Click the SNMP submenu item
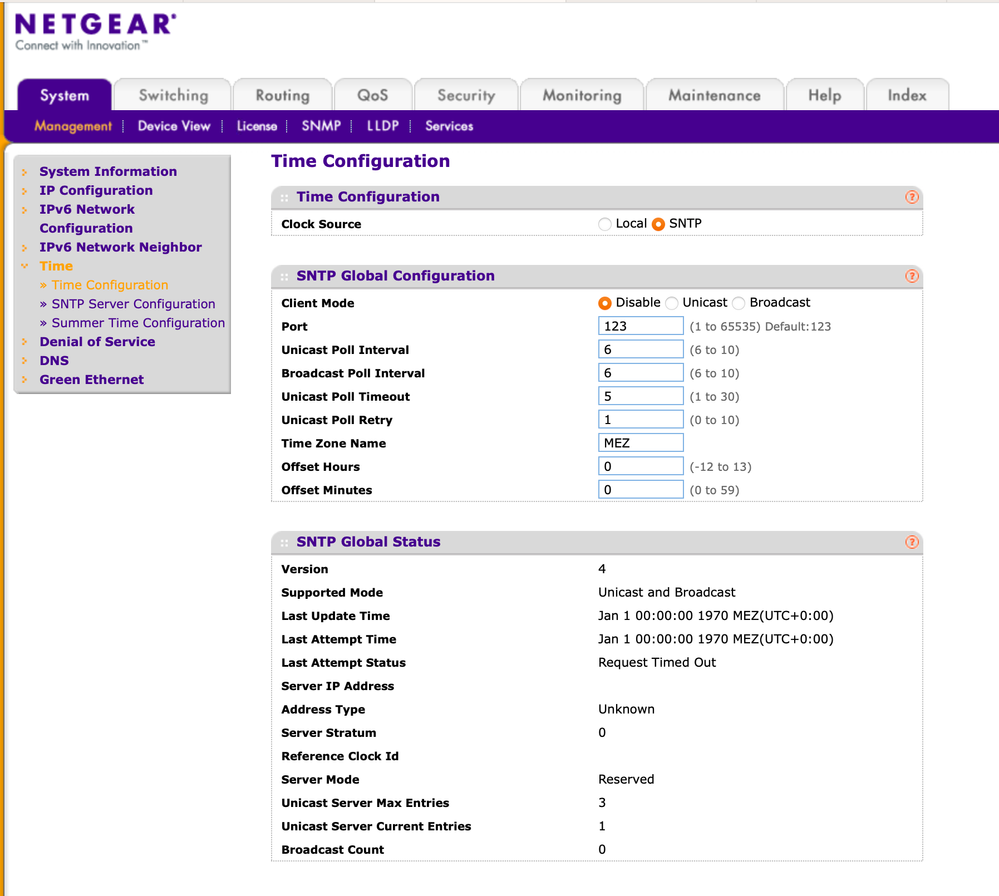Viewport: 999px width, 896px height. [x=321, y=126]
